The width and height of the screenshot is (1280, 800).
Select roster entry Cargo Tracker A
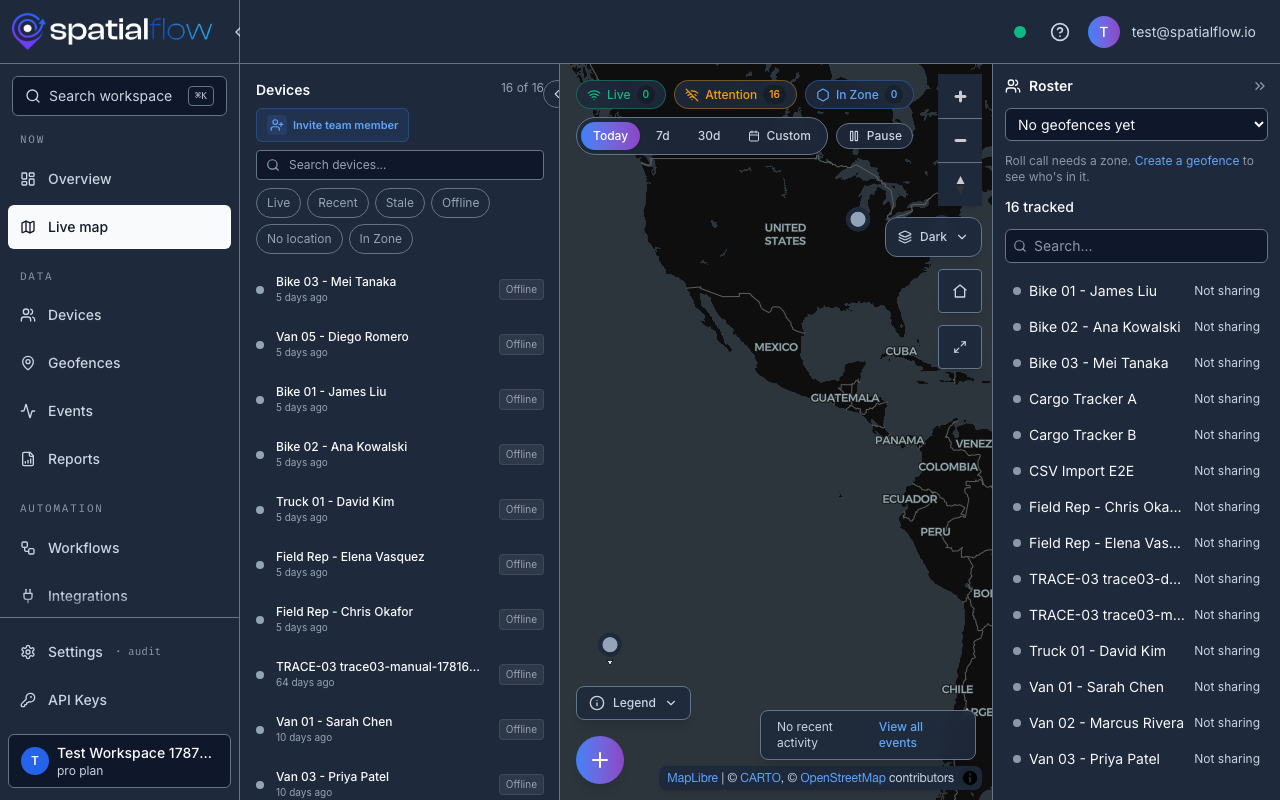click(x=1136, y=399)
